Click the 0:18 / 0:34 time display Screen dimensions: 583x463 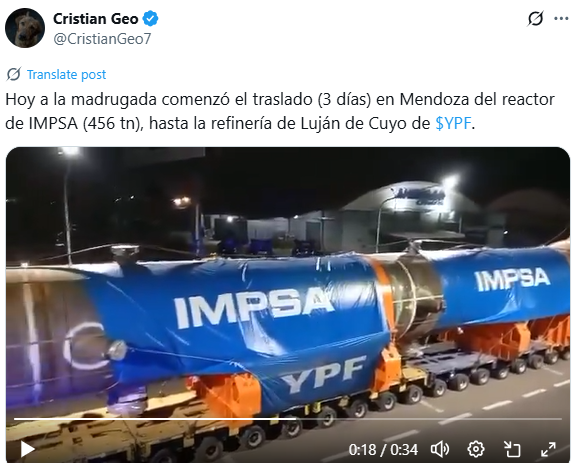tap(383, 450)
